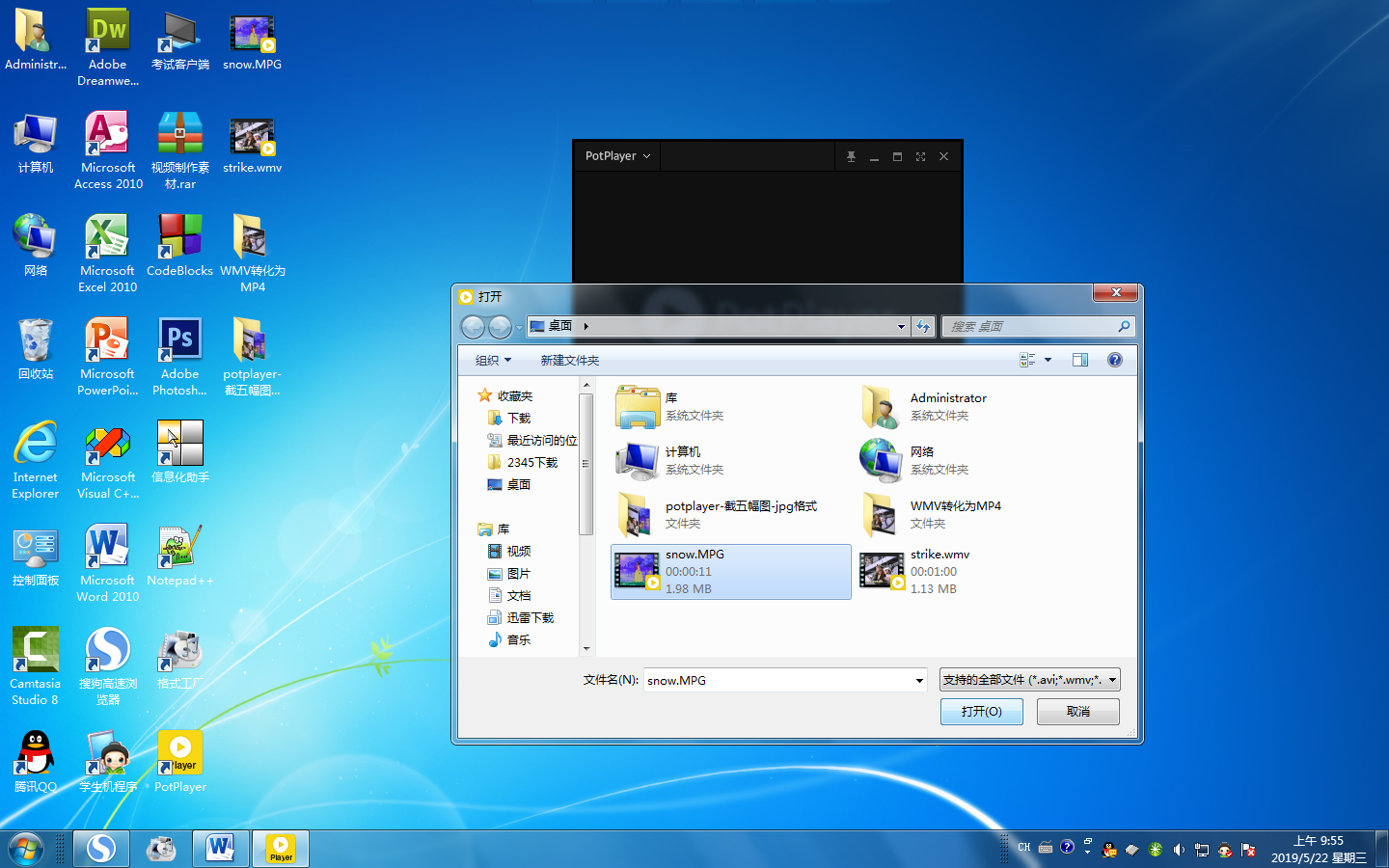1389x868 pixels.
Task: Open the 搜狗高速浏览器 desktop shortcut
Action: pyautogui.click(x=108, y=666)
